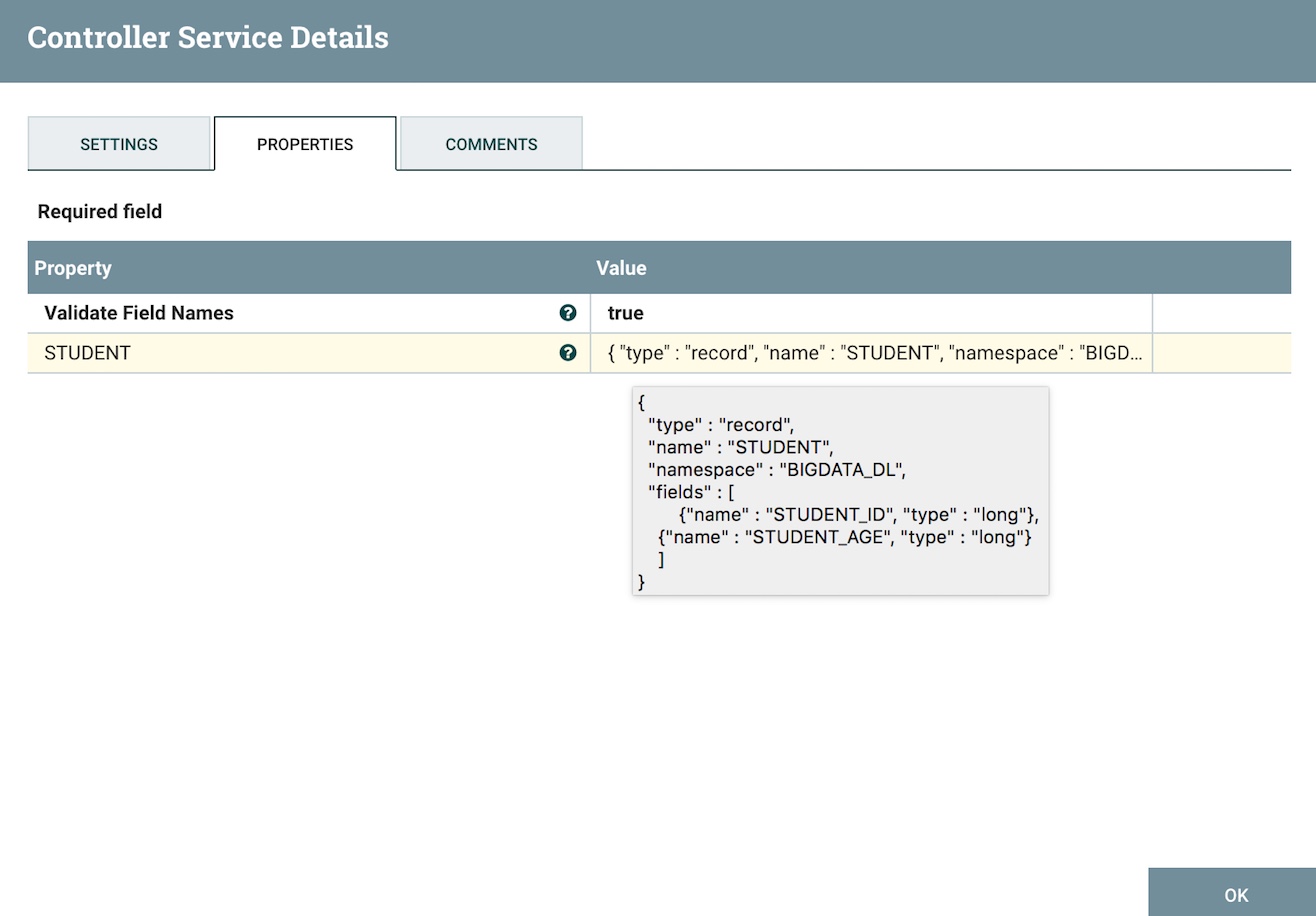This screenshot has width=1316, height=916.
Task: Click the help icon for Validate Field Names
Action: [x=568, y=313]
